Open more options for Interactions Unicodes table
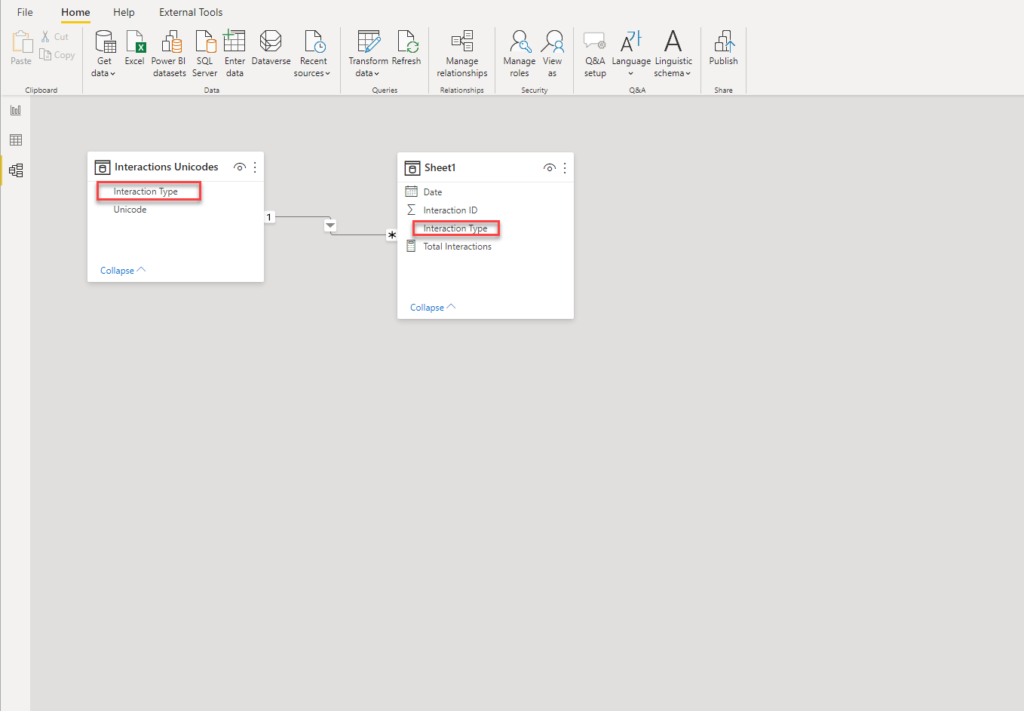The image size is (1024, 711). 255,167
